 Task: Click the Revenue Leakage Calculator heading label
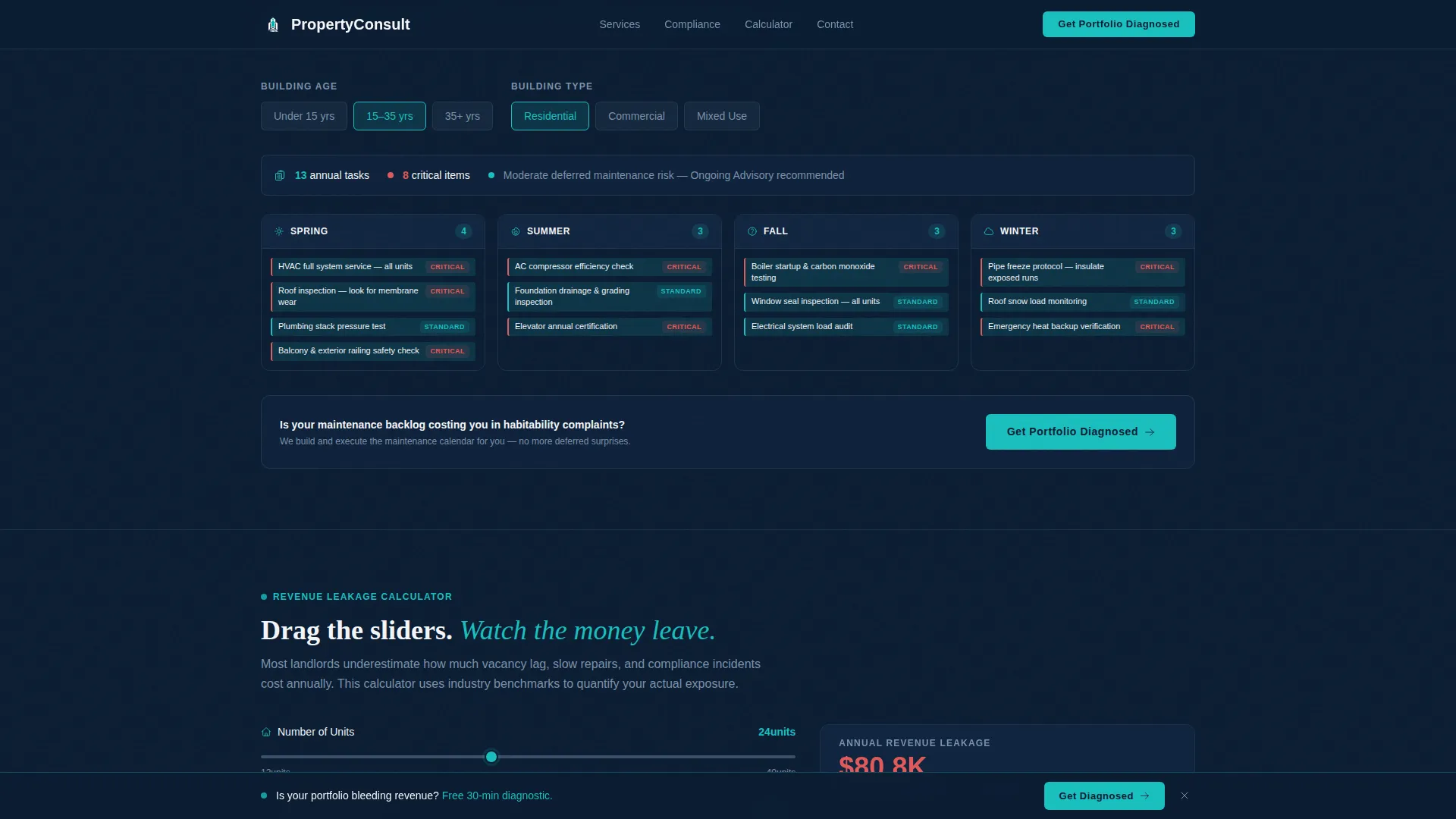pos(362,597)
